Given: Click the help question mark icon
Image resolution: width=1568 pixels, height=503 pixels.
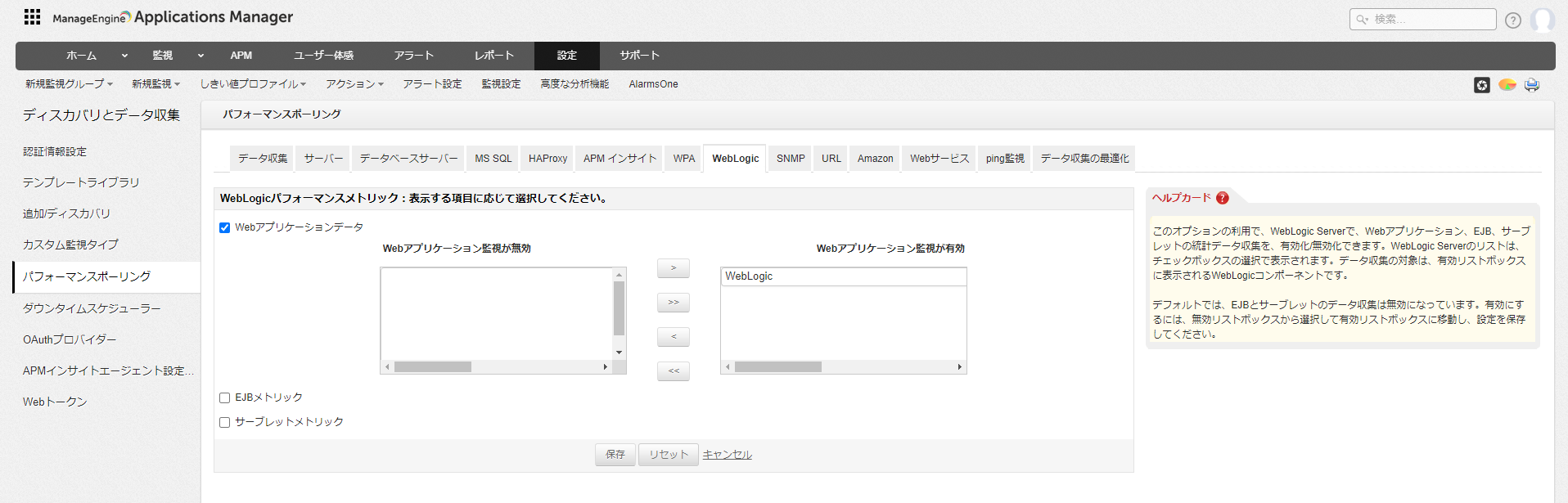Looking at the screenshot, I should [x=1513, y=20].
